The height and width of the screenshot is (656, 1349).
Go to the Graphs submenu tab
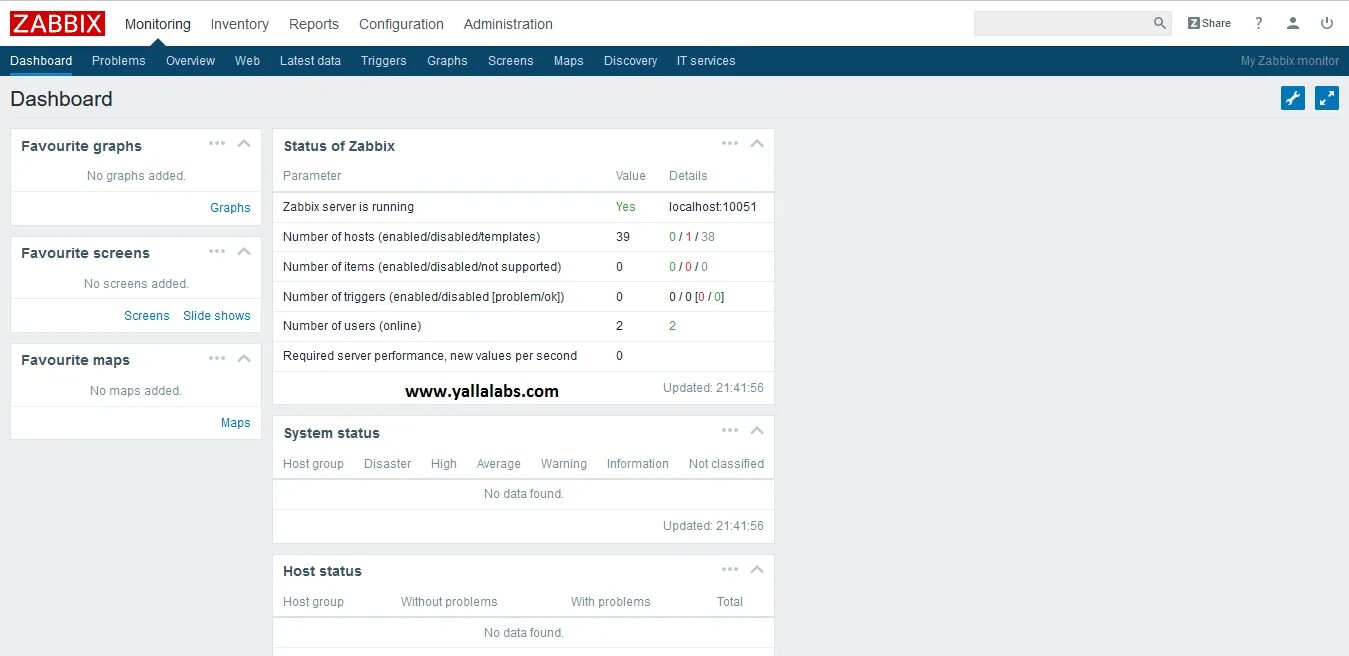coord(447,61)
